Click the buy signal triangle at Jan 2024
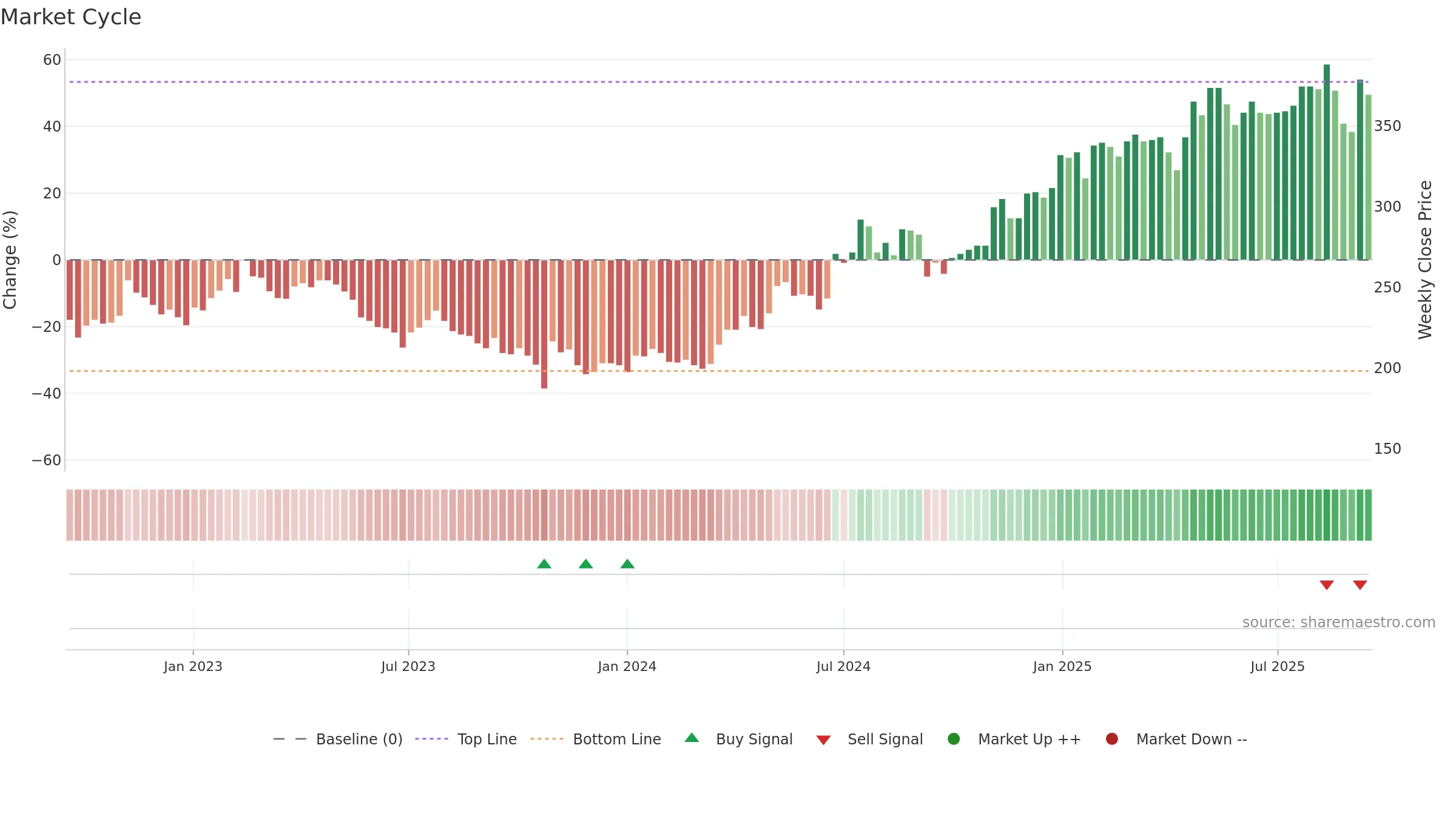The height and width of the screenshot is (819, 1456). coord(627,564)
